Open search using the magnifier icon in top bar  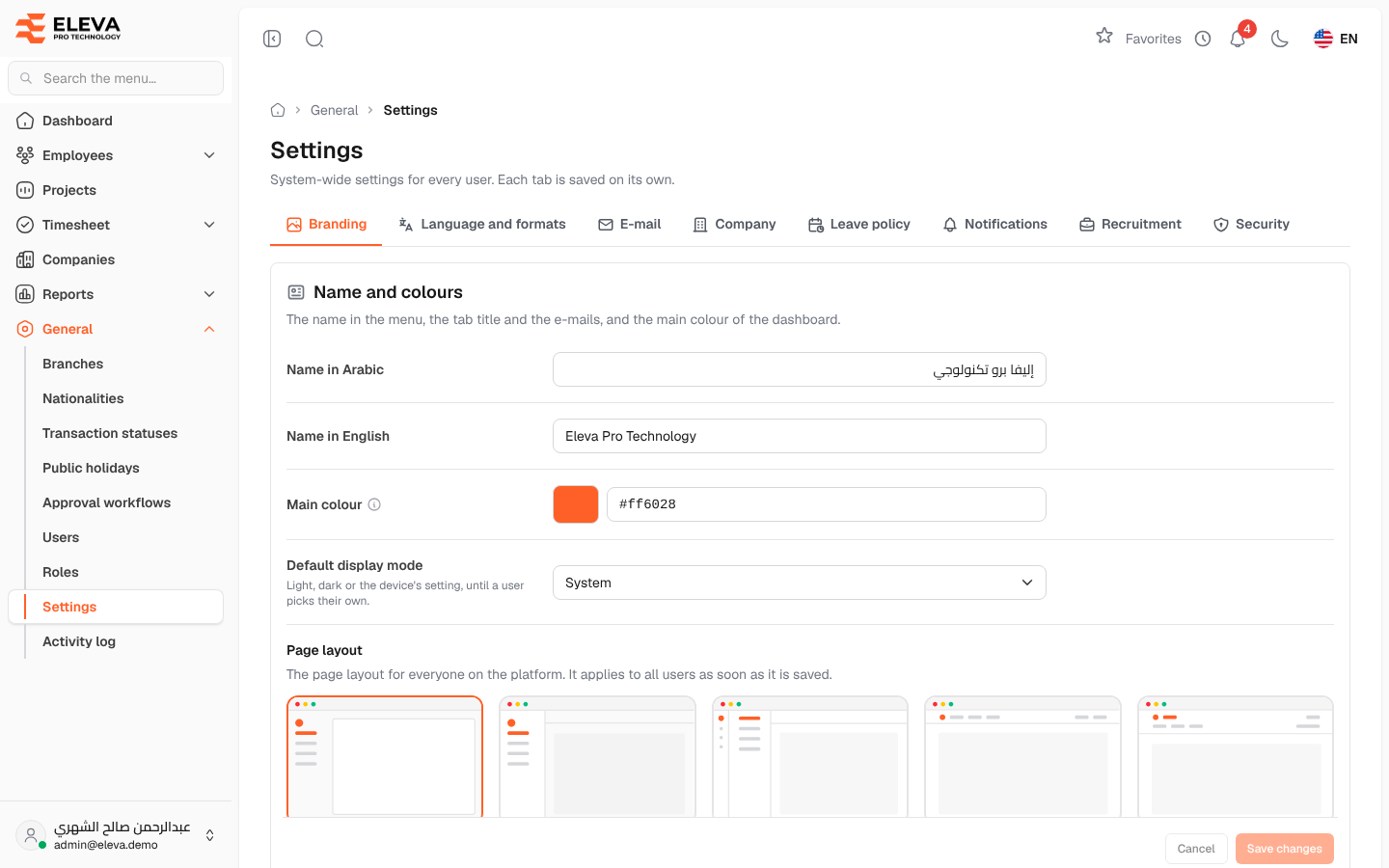tap(314, 39)
